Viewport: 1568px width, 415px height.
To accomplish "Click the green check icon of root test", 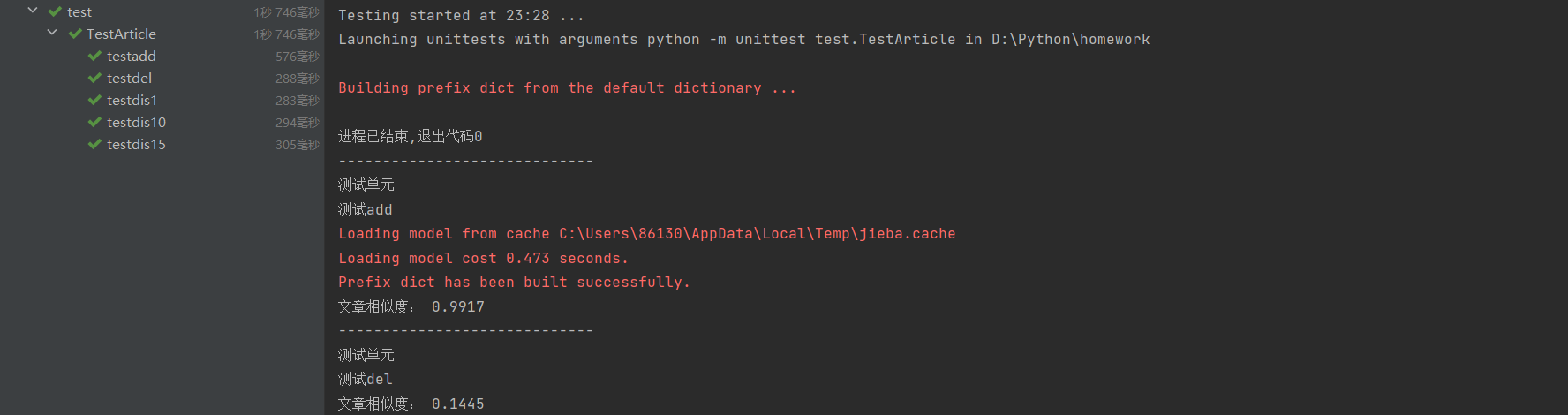I will click(55, 12).
